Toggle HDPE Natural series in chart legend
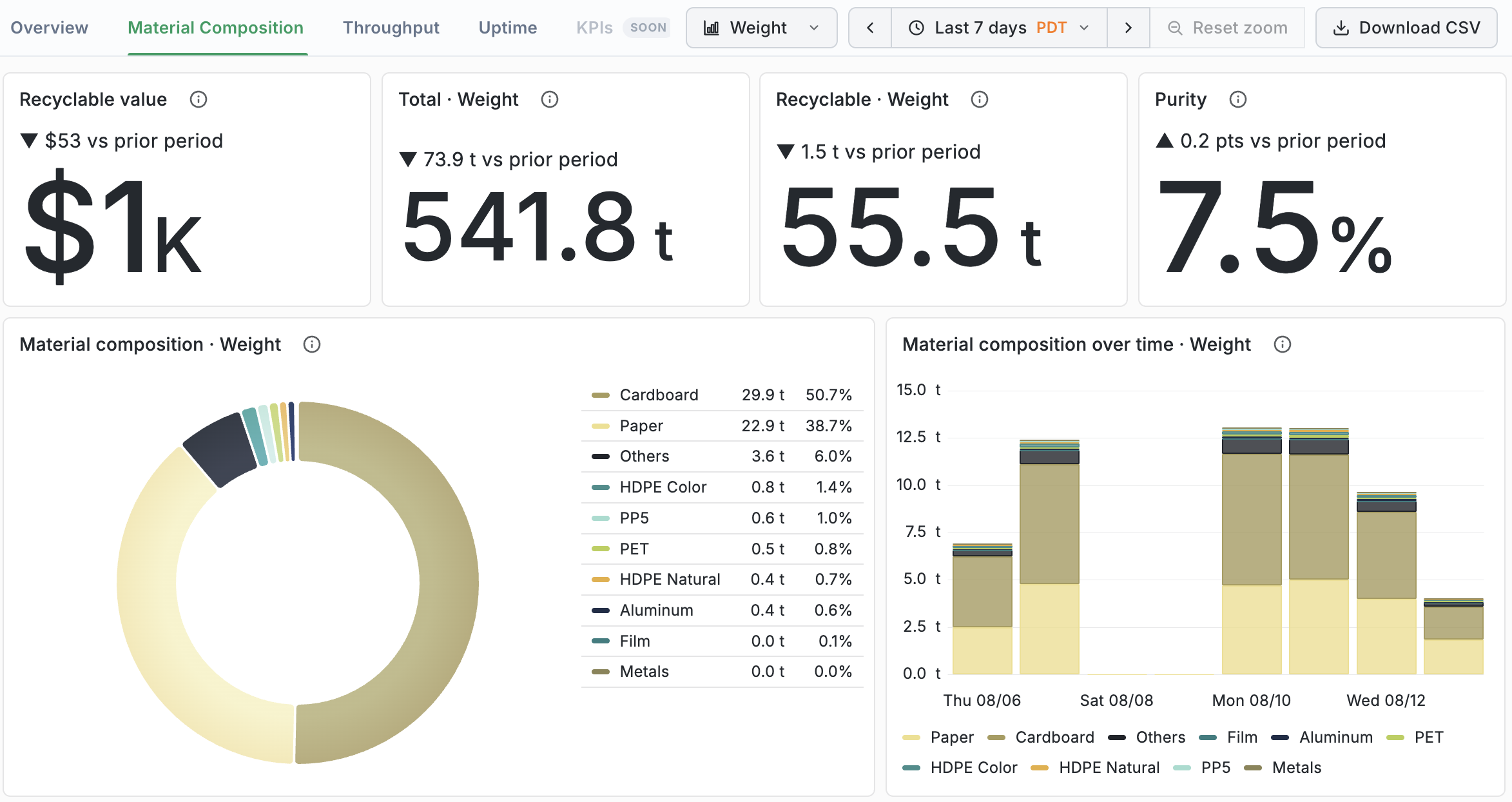Image resolution: width=1512 pixels, height=802 pixels. point(1096,767)
